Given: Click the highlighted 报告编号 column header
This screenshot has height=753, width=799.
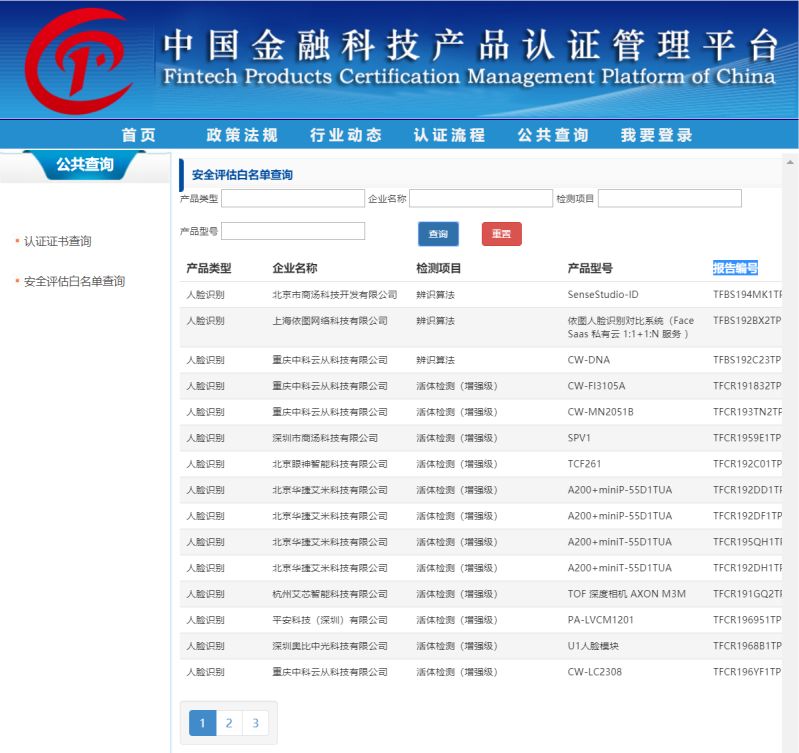Looking at the screenshot, I should pyautogui.click(x=735, y=268).
